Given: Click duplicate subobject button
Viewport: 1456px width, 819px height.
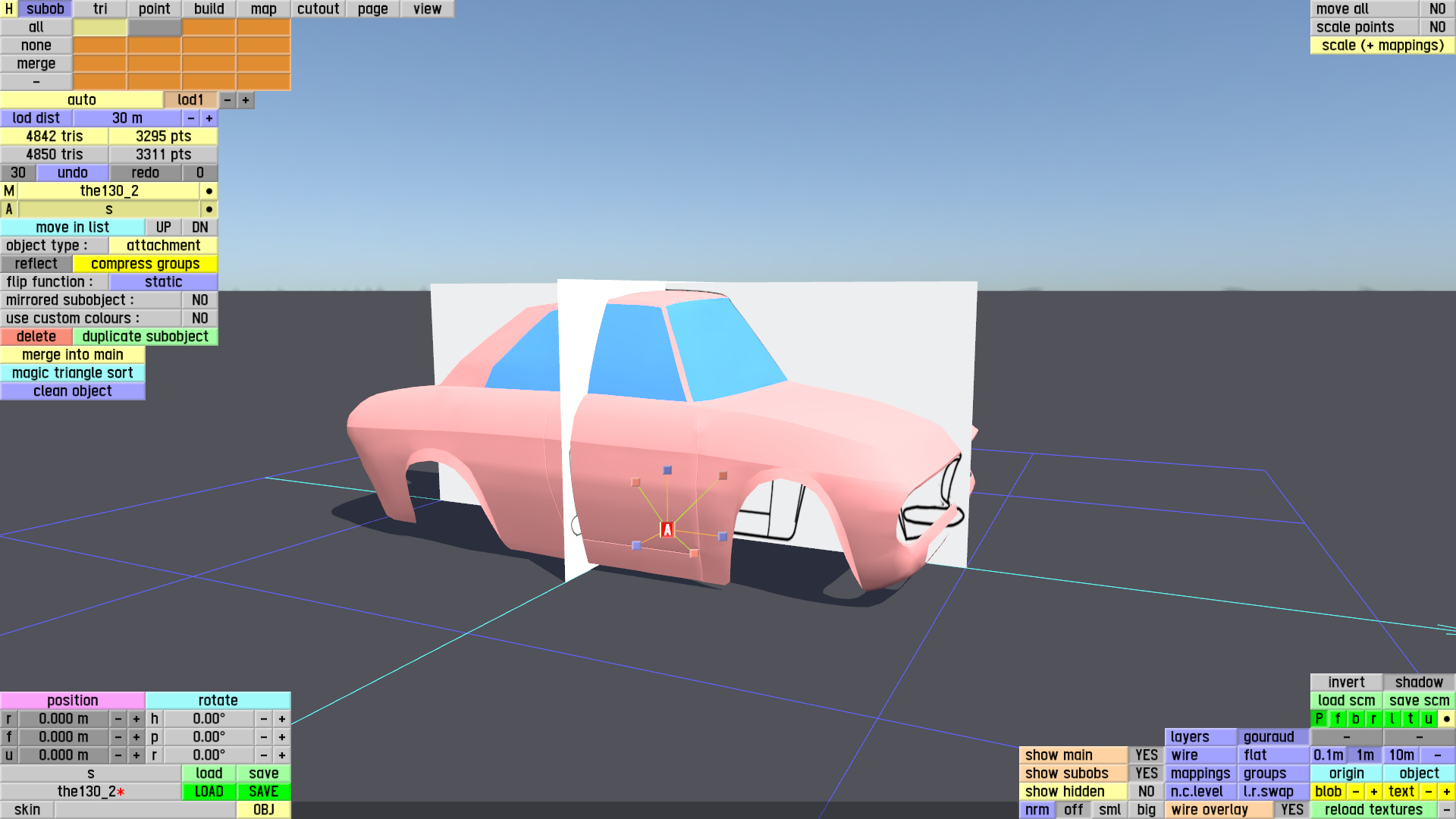Looking at the screenshot, I should pos(145,337).
